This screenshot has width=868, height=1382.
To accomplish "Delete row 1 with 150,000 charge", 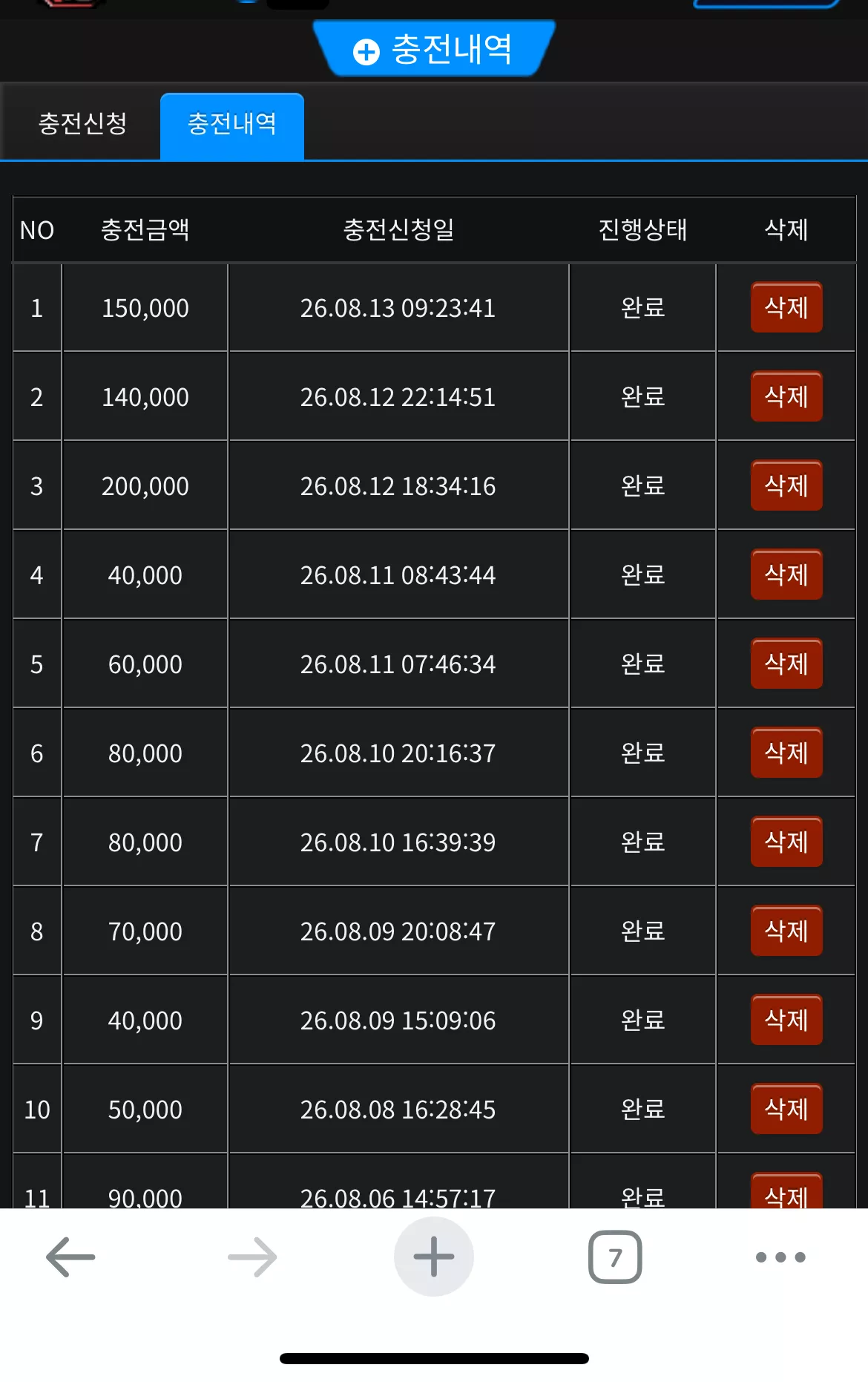I will tap(786, 307).
